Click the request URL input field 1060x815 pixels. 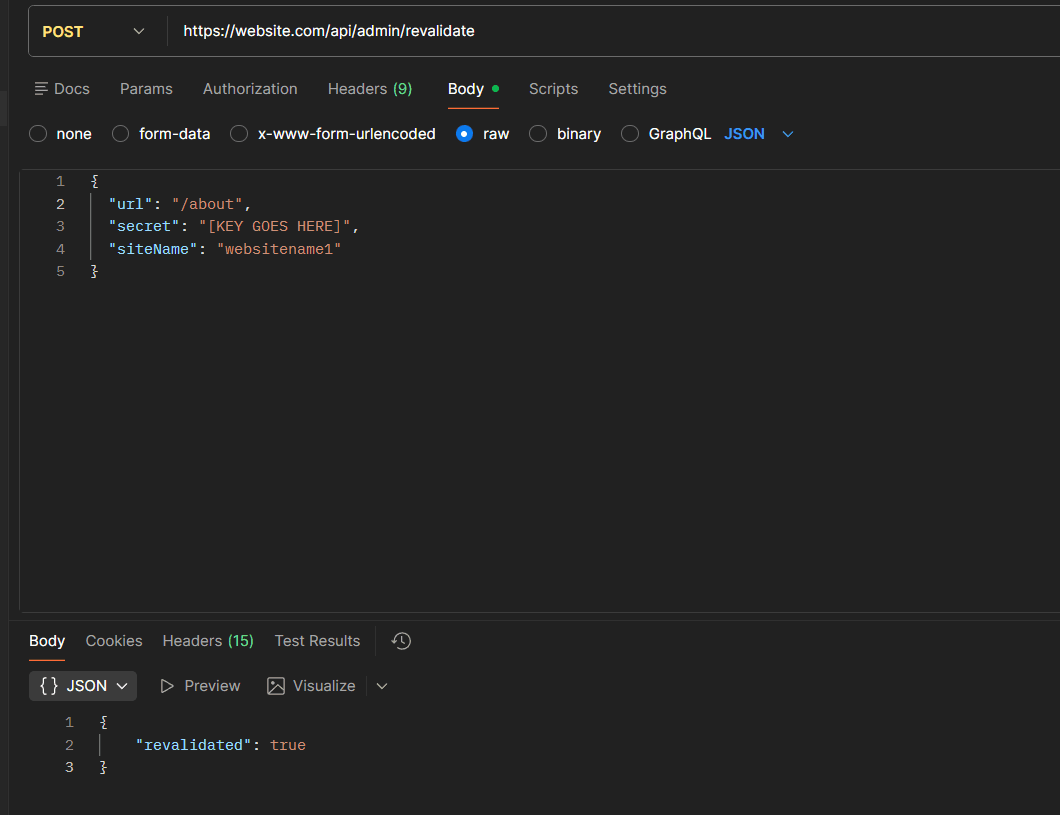600,31
